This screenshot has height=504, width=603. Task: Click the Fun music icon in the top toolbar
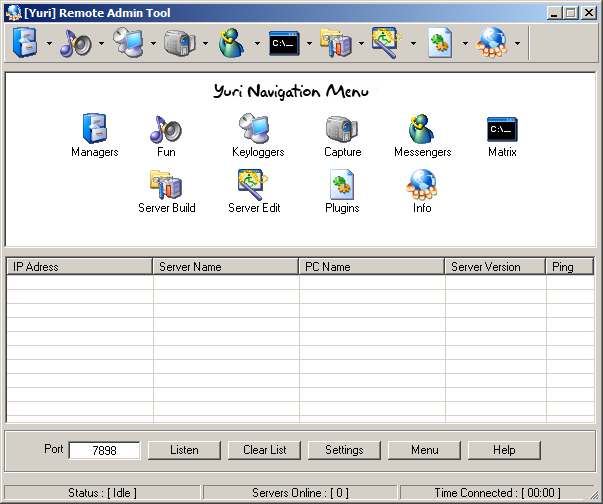coord(75,44)
